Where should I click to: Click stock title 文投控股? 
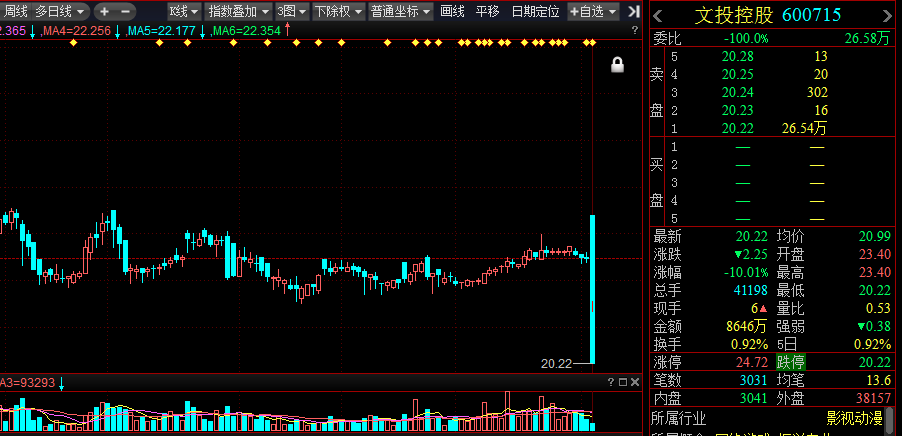(733, 16)
